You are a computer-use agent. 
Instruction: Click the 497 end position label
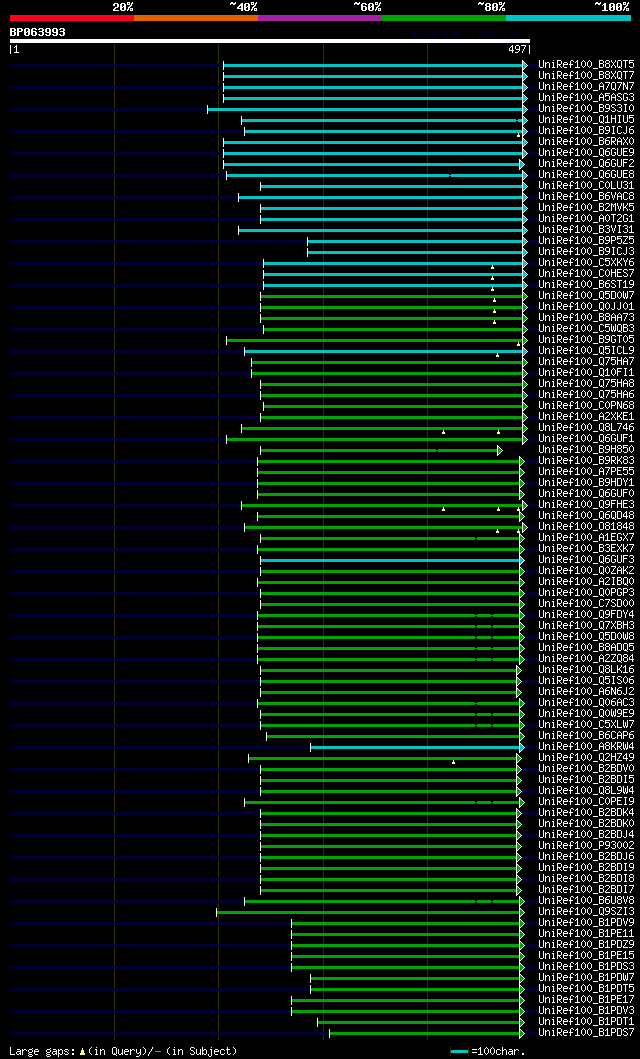pyautogui.click(x=517, y=49)
